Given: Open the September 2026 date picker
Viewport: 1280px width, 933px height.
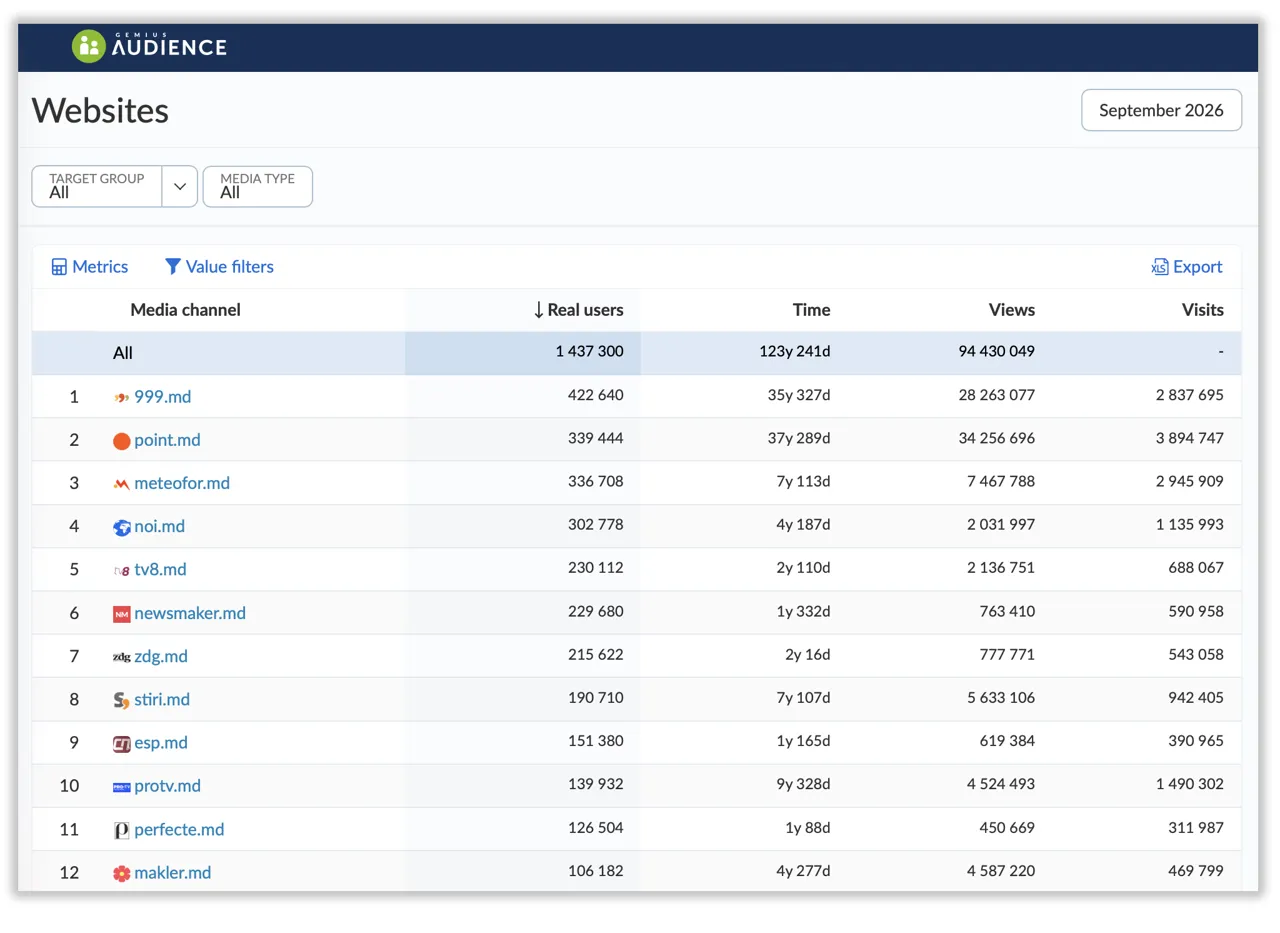Looking at the screenshot, I should (1161, 110).
